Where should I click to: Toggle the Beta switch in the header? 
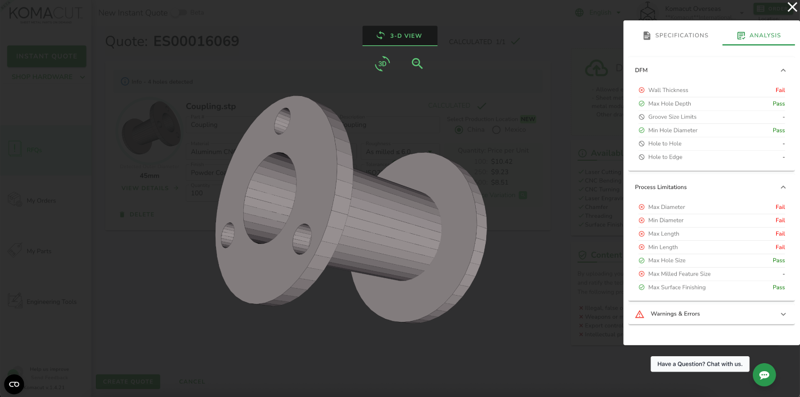(x=179, y=13)
